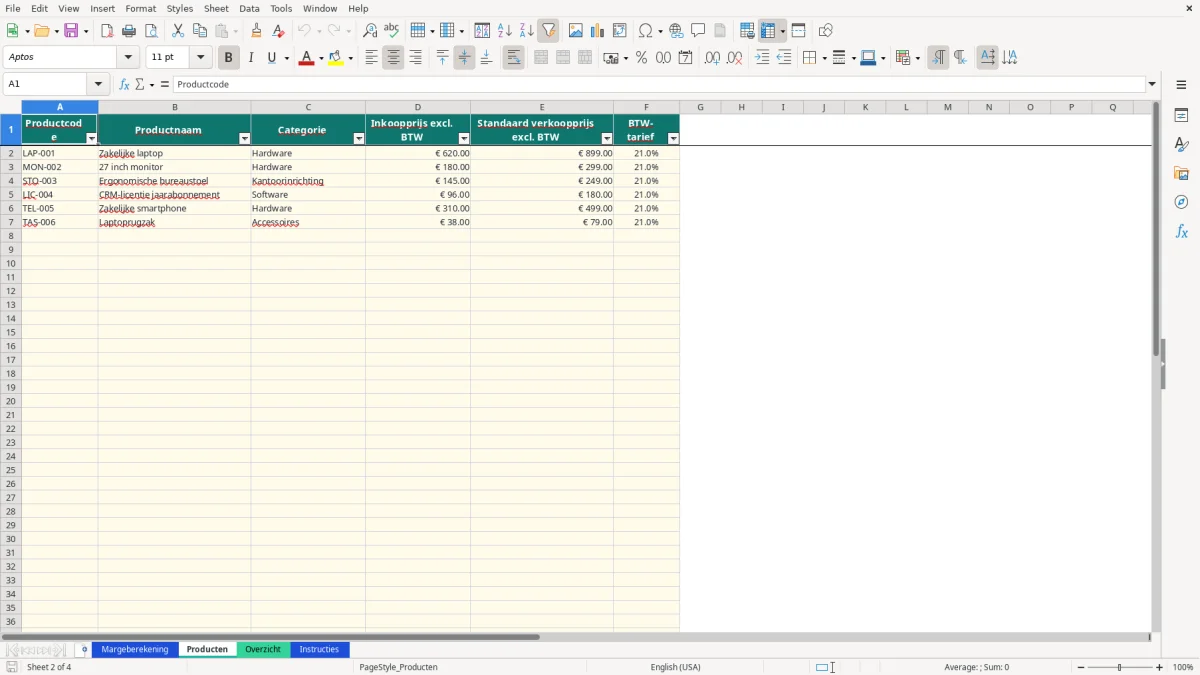This screenshot has height=675, width=1200.
Task: Click the Insert Hyperlink icon
Action: click(676, 31)
